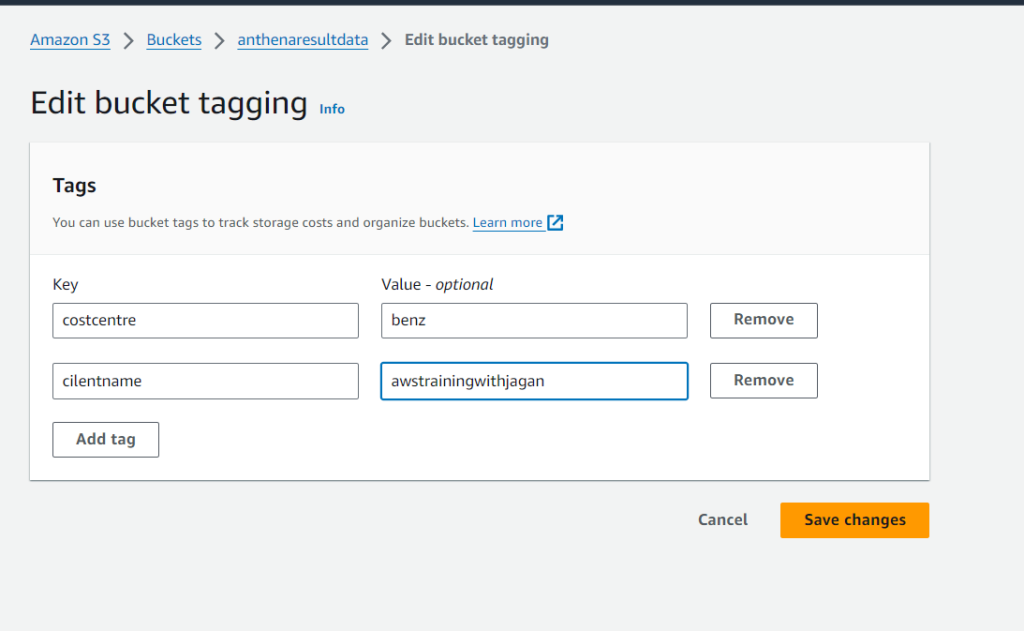Save changes to bucket tags
The height and width of the screenshot is (631, 1024).
854,520
